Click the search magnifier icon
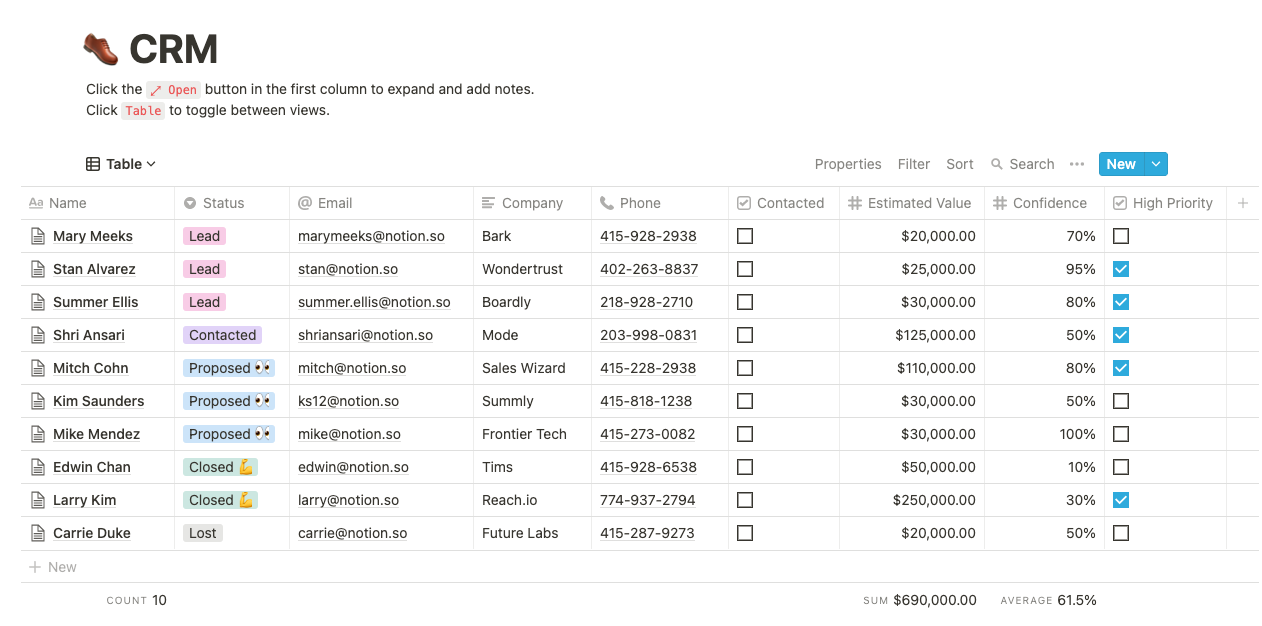The width and height of the screenshot is (1262, 626). pos(997,164)
